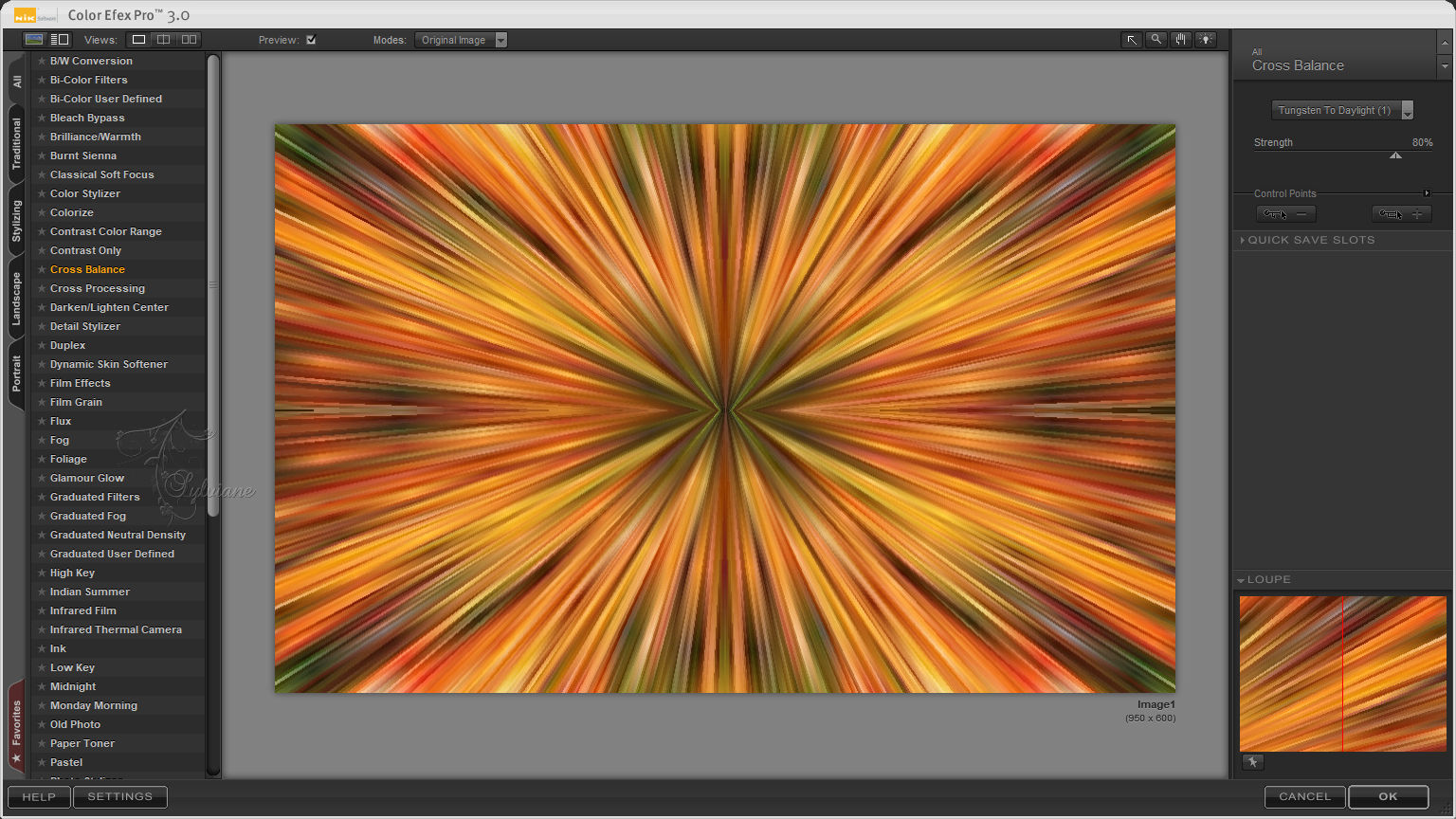Click the loupe preview thumbnail
1456x819 pixels.
[x=1343, y=674]
